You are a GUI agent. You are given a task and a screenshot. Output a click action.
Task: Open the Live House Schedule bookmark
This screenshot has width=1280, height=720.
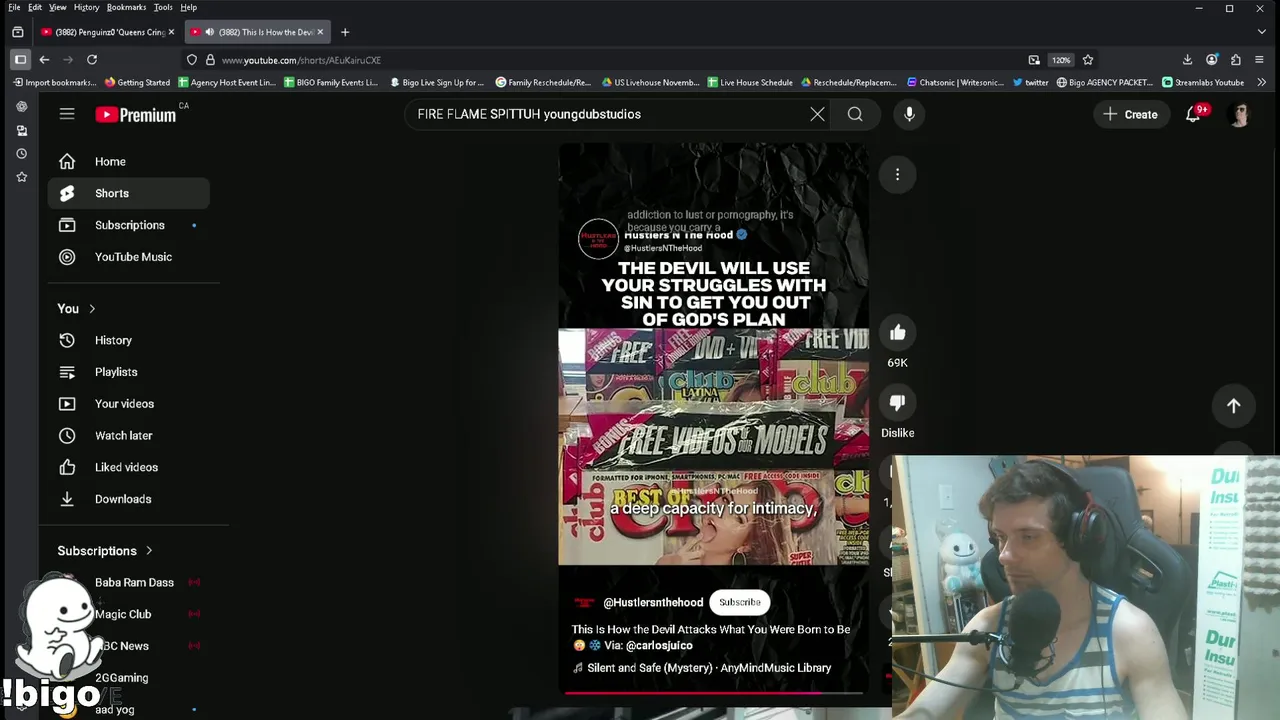point(750,82)
